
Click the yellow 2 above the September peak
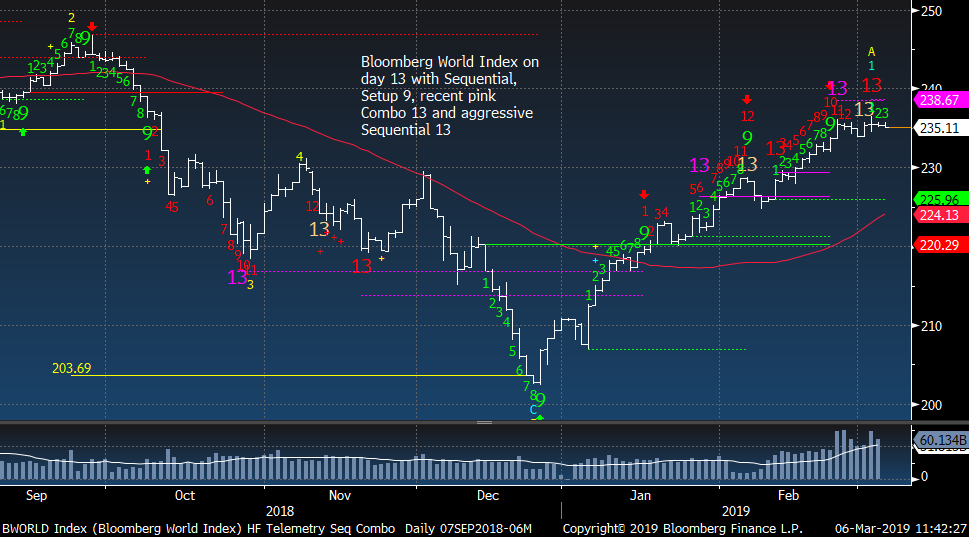click(72, 18)
